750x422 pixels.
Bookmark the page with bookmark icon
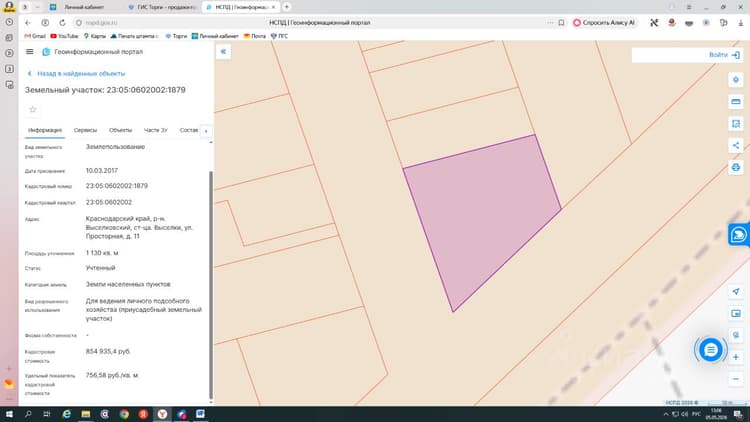point(561,22)
